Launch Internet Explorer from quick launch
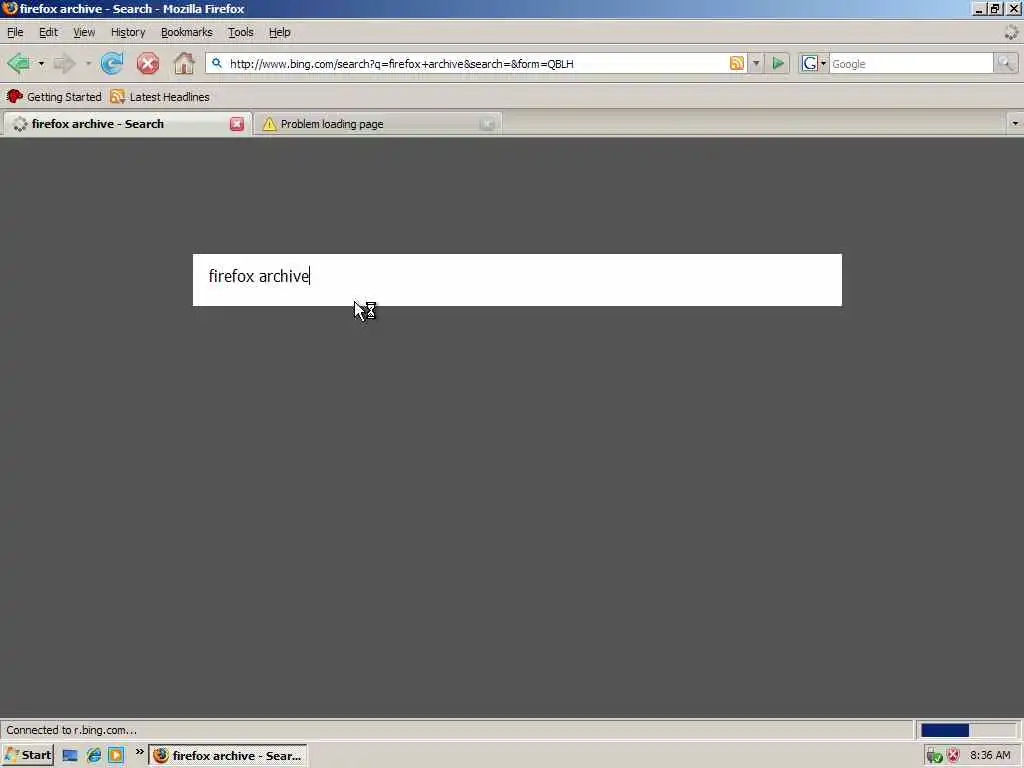Screen dimensions: 1024x768 [x=93, y=756]
